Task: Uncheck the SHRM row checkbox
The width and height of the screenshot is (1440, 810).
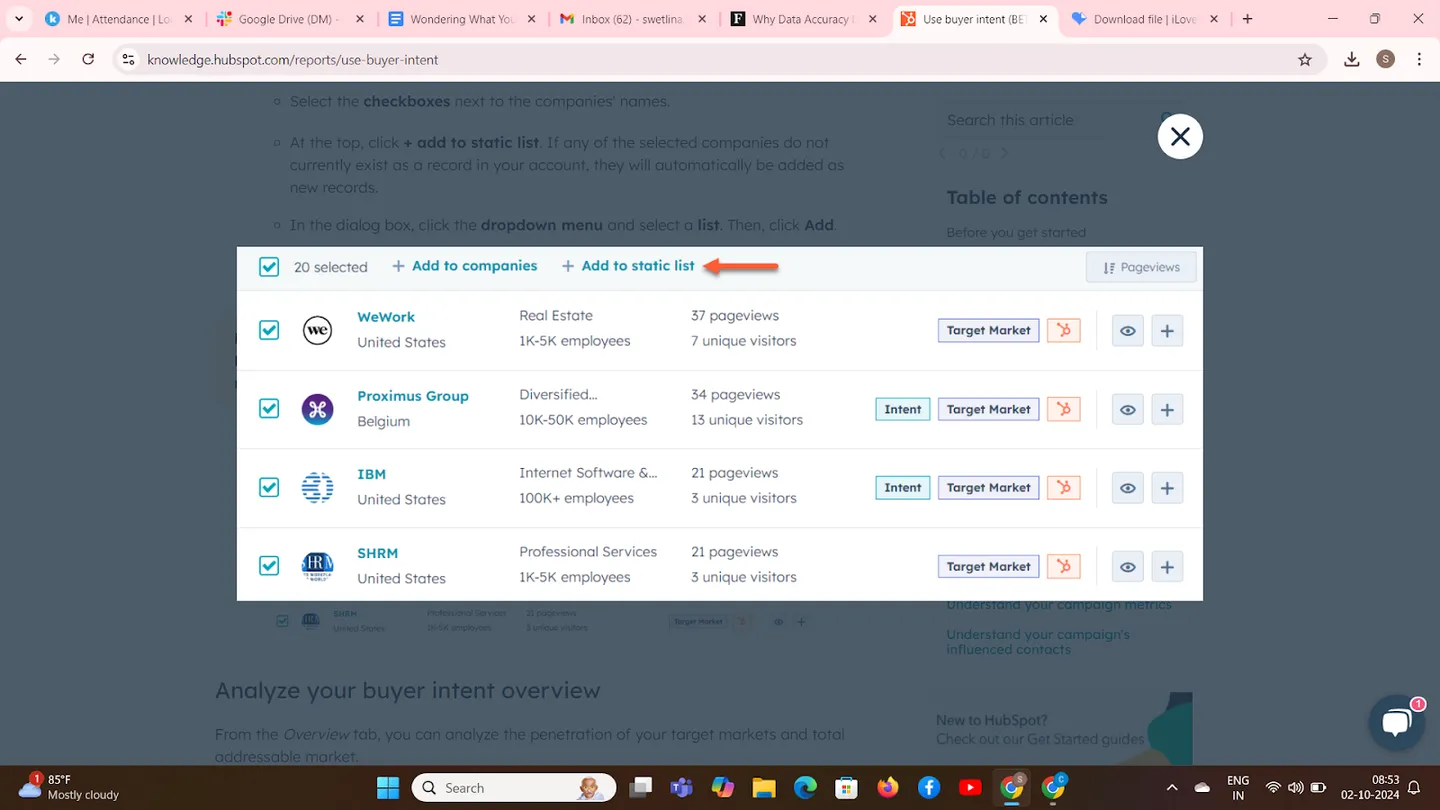Action: point(269,566)
